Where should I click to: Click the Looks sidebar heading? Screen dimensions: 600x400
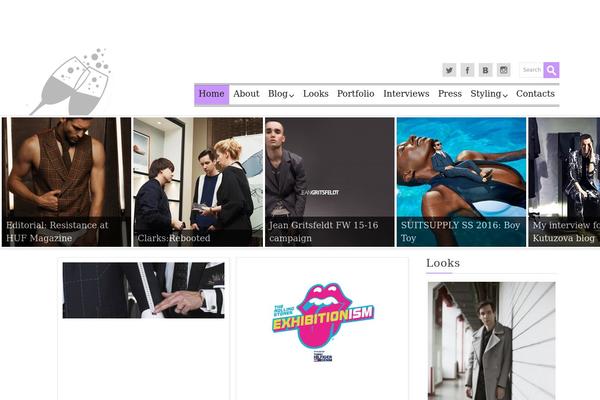coord(443,263)
